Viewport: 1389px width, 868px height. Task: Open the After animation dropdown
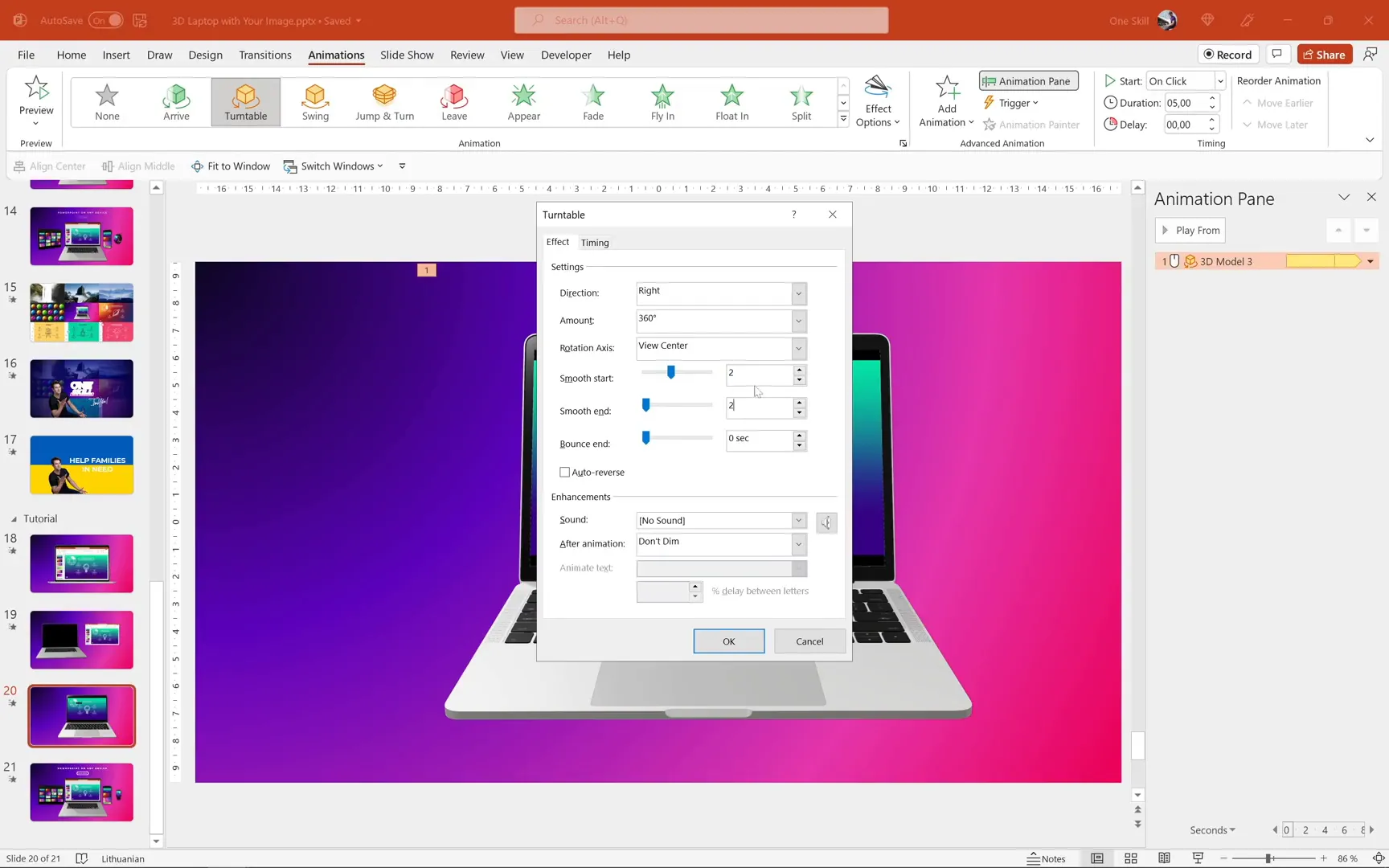[x=798, y=544]
